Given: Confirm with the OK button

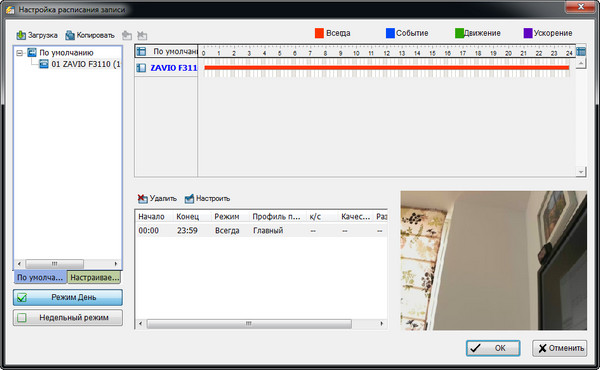Looking at the screenshot, I should coord(493,348).
